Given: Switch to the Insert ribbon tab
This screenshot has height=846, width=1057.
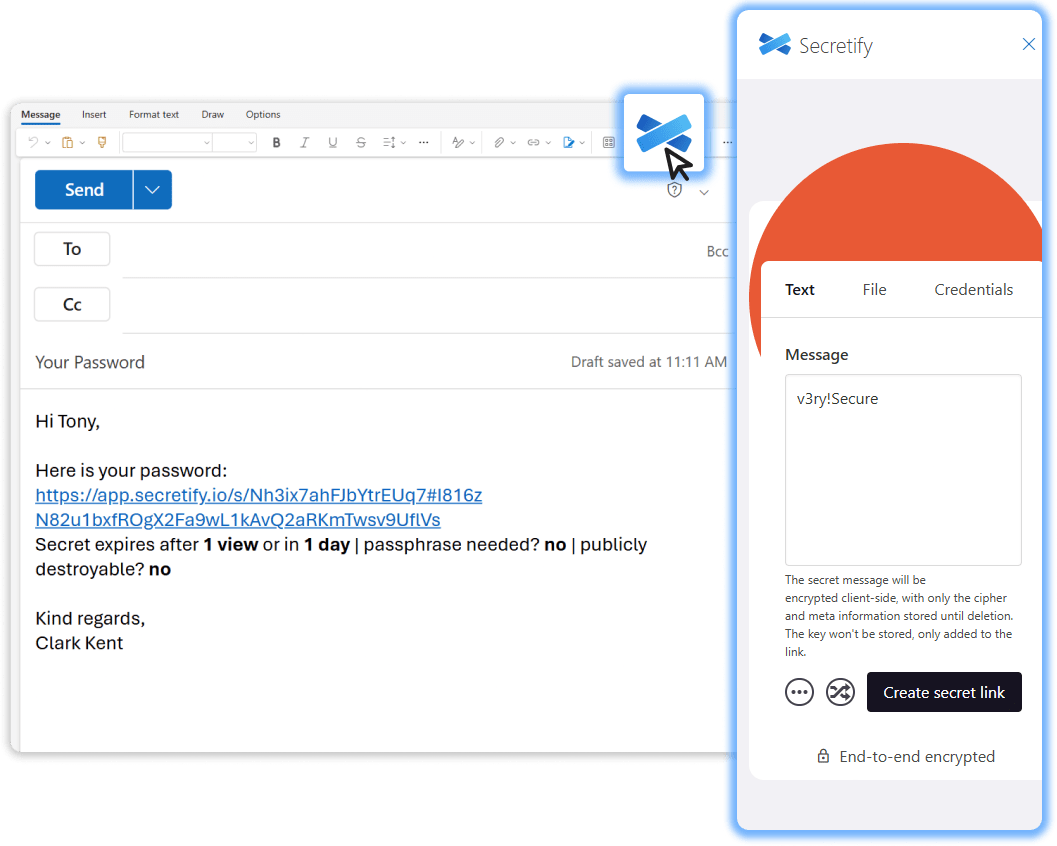Looking at the screenshot, I should [94, 115].
